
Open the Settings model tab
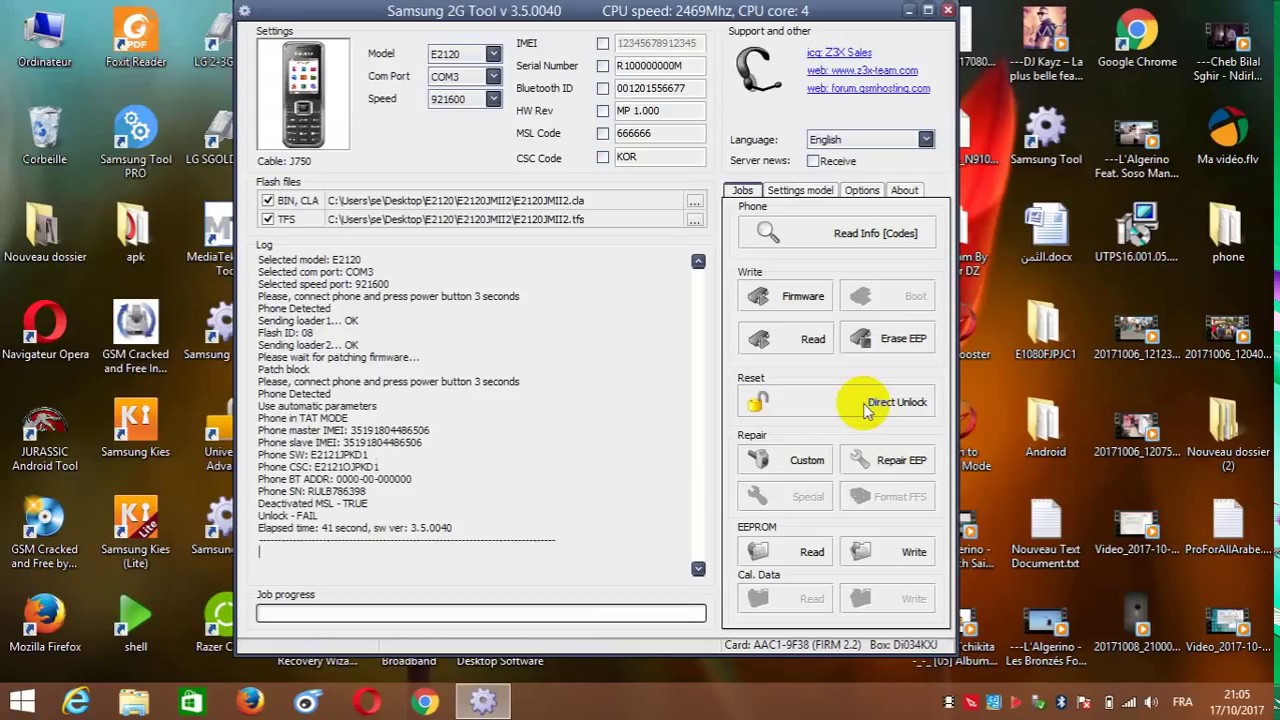point(800,190)
